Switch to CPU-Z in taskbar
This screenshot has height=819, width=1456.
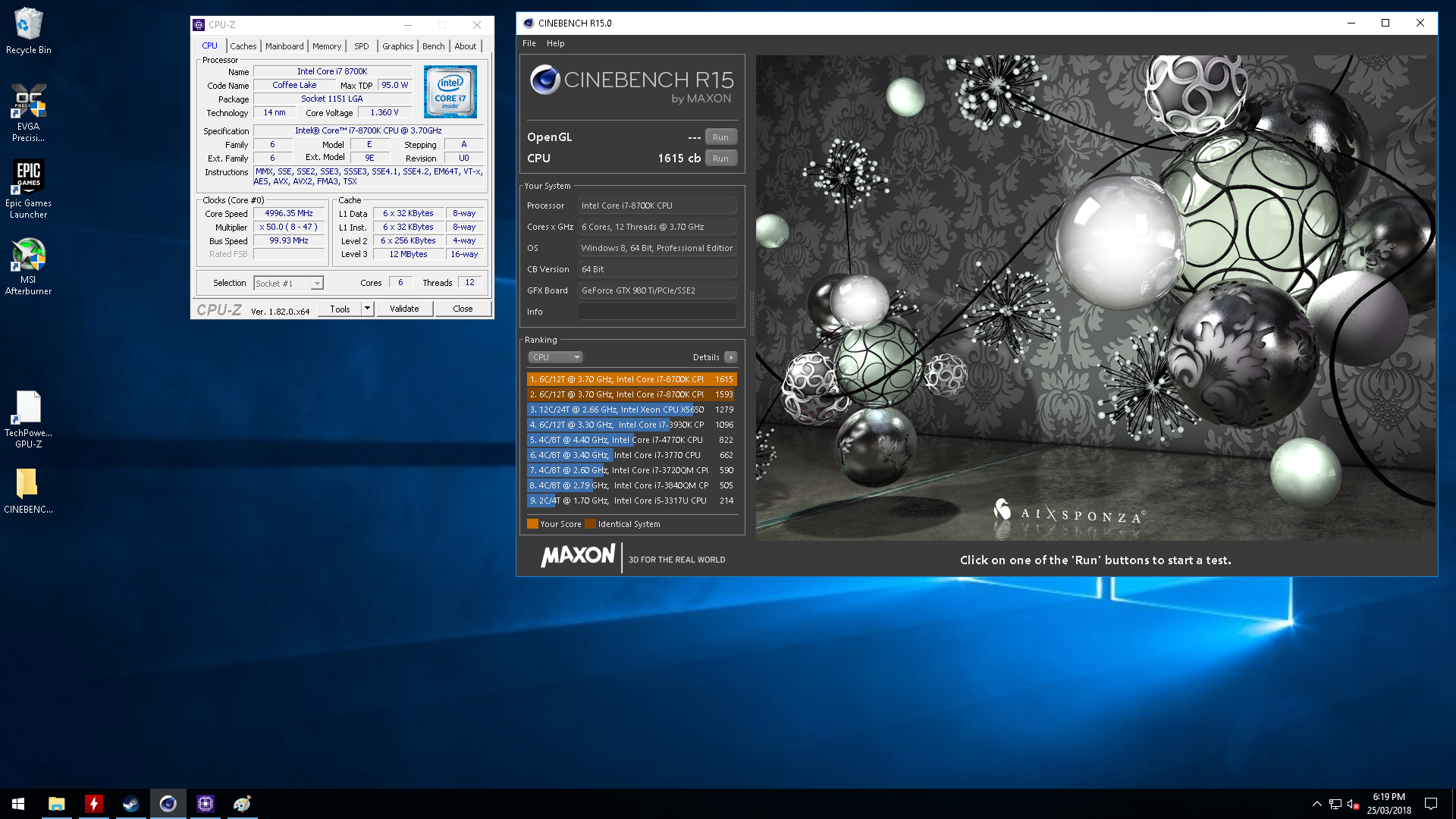pyautogui.click(x=205, y=804)
